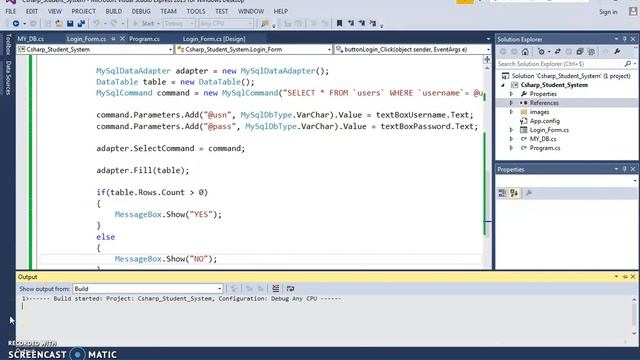The height and width of the screenshot is (360, 640).
Task: Click Show All Files icon in Solution Explorer
Action: pyautogui.click(x=591, y=52)
